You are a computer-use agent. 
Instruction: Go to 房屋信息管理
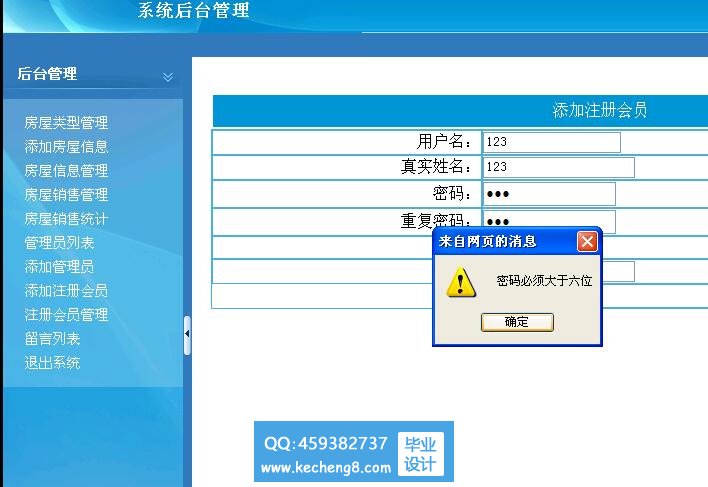tap(66, 171)
